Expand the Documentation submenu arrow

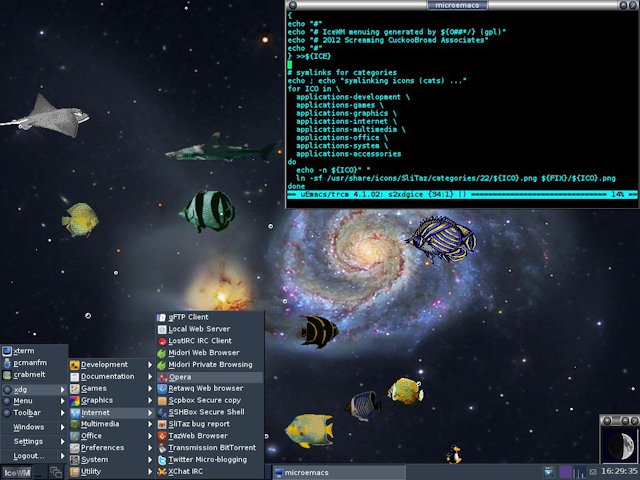150,377
